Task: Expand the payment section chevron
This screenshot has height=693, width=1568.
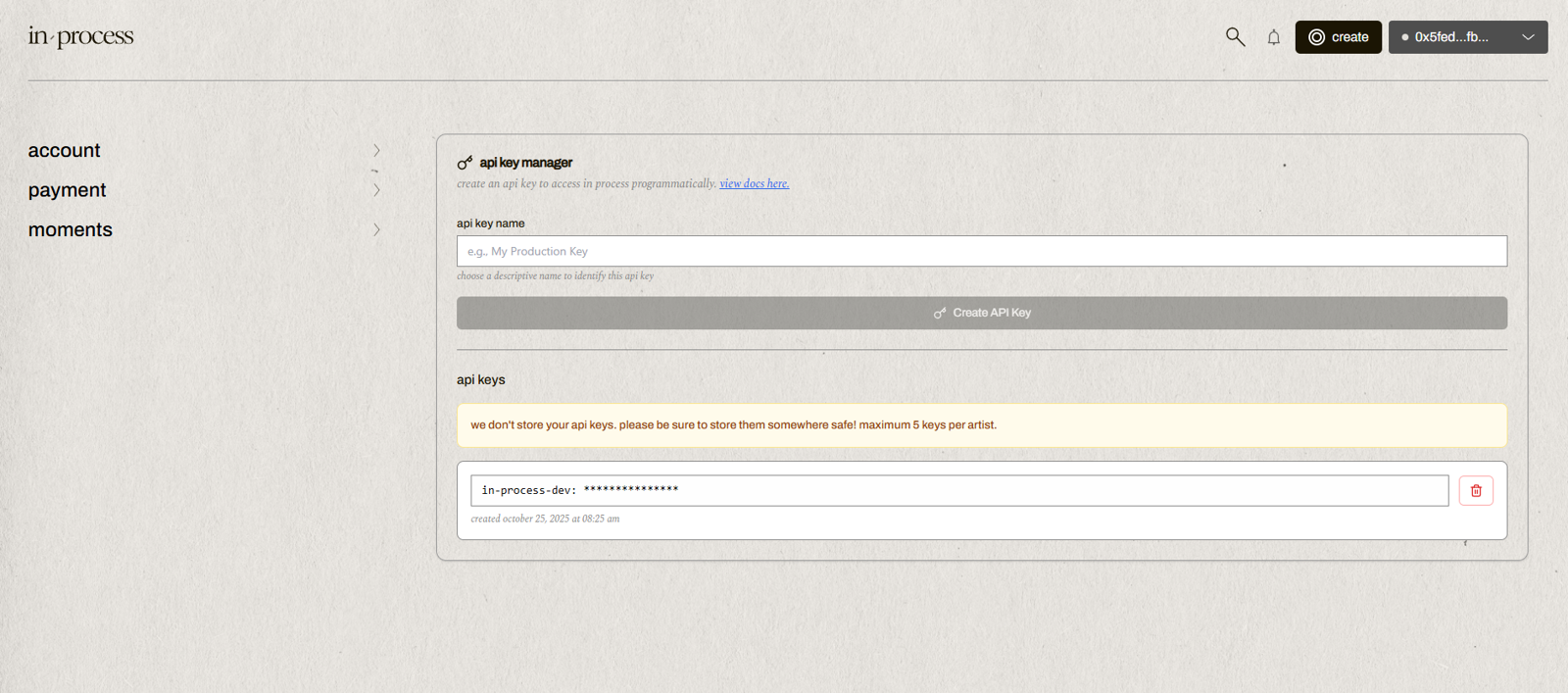Action: 376,190
